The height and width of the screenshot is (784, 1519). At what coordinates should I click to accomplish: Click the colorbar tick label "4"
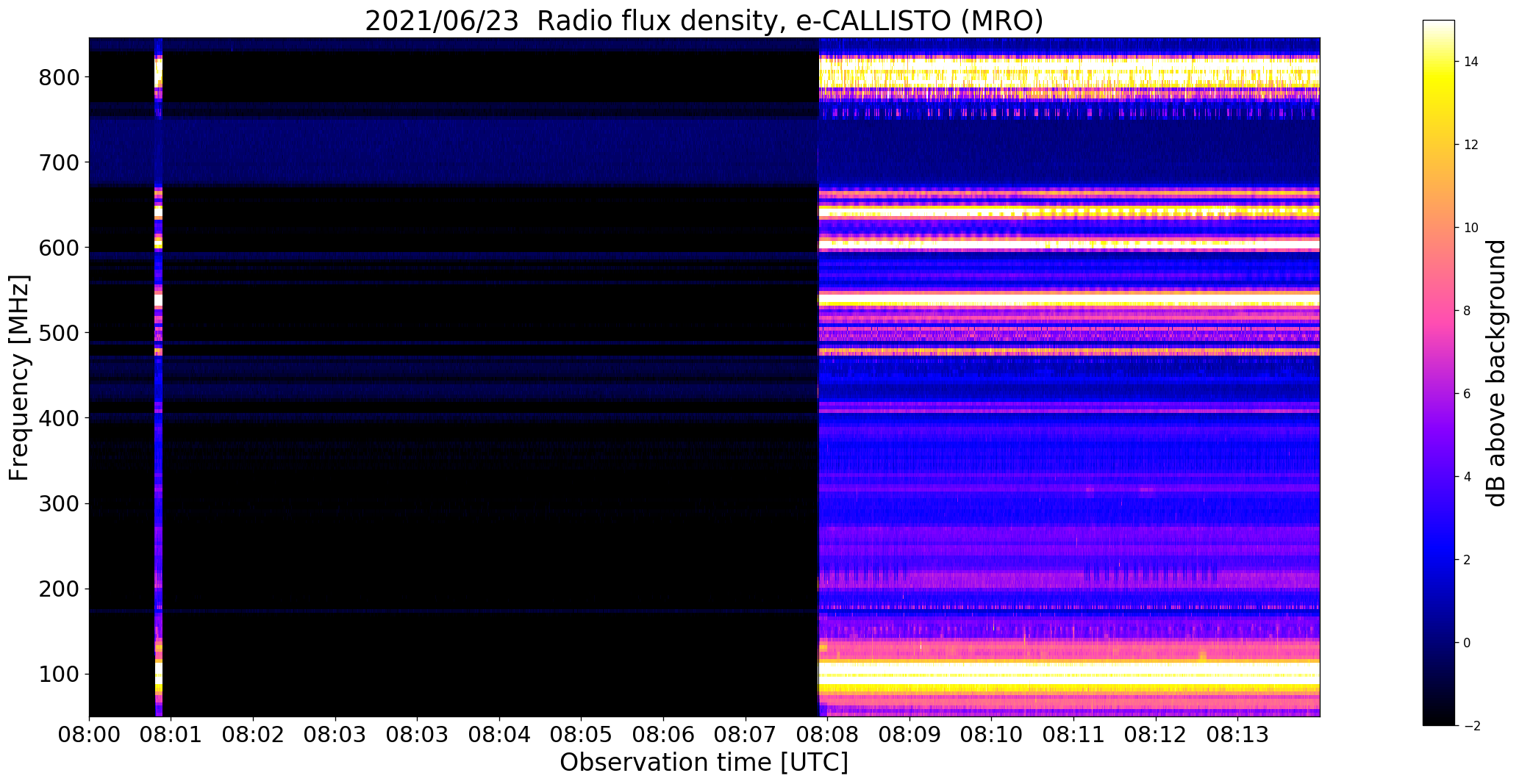pos(1468,477)
